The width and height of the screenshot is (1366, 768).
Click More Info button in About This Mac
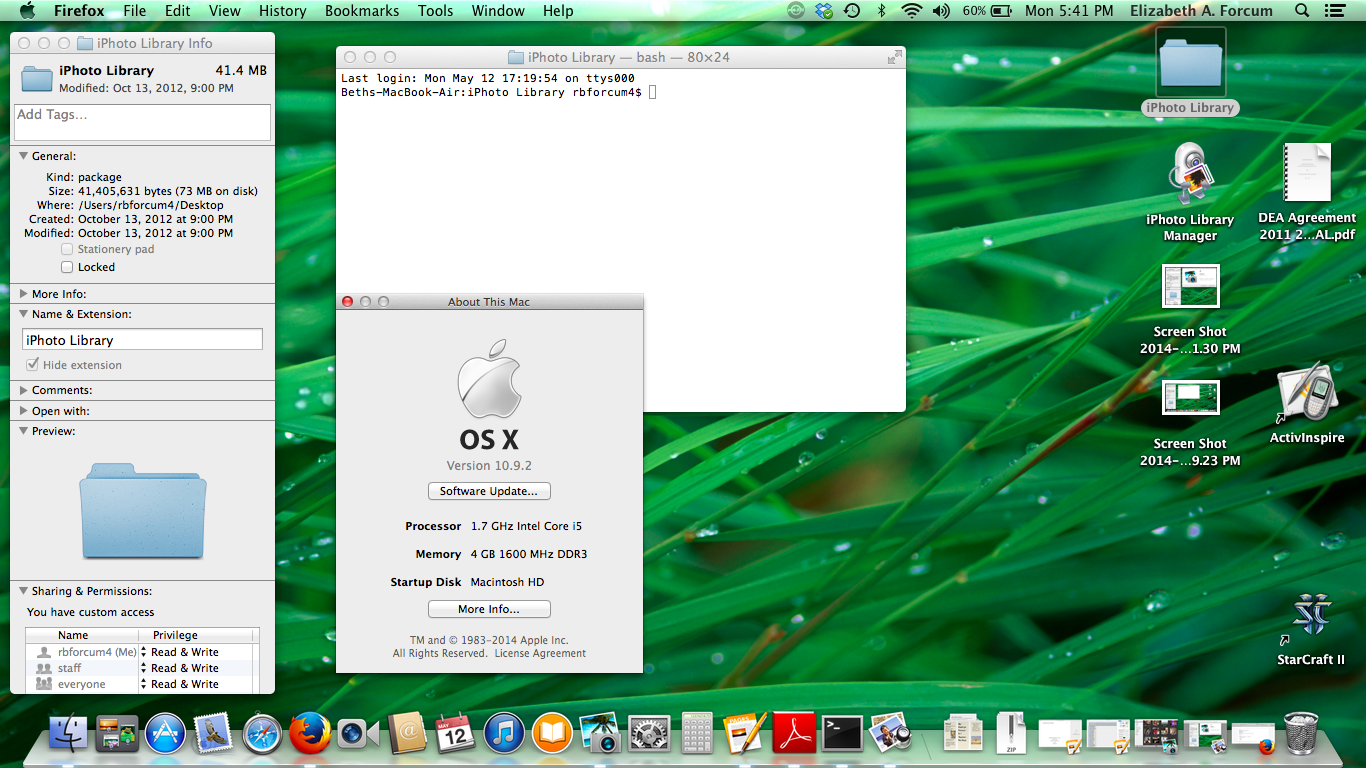[489, 609]
